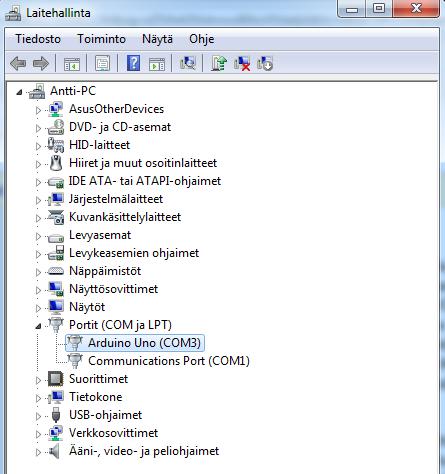Click the HID-laitteet device icon
The height and width of the screenshot is (474, 445).
(56, 145)
